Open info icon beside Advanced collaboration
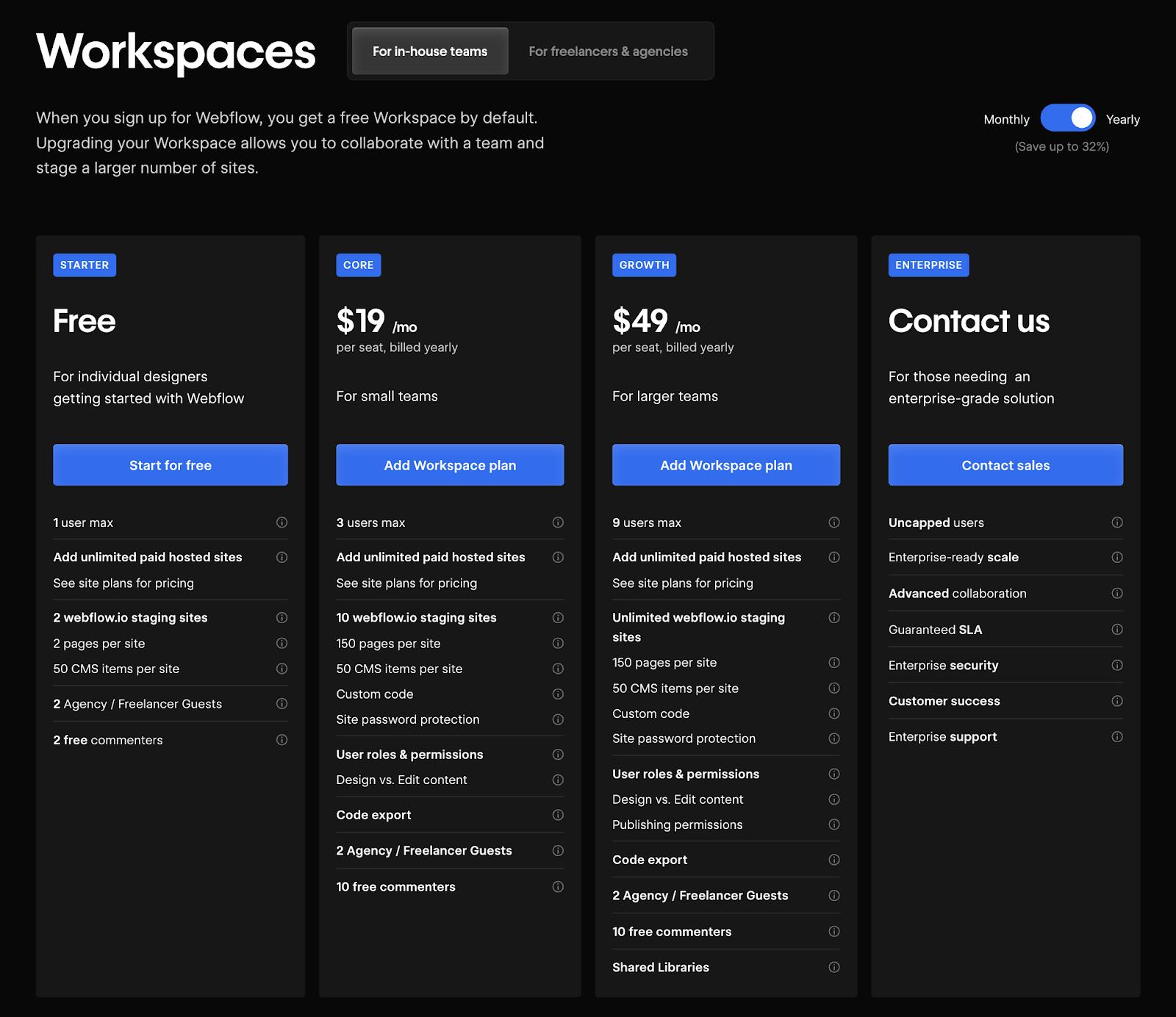 pos(1117,593)
